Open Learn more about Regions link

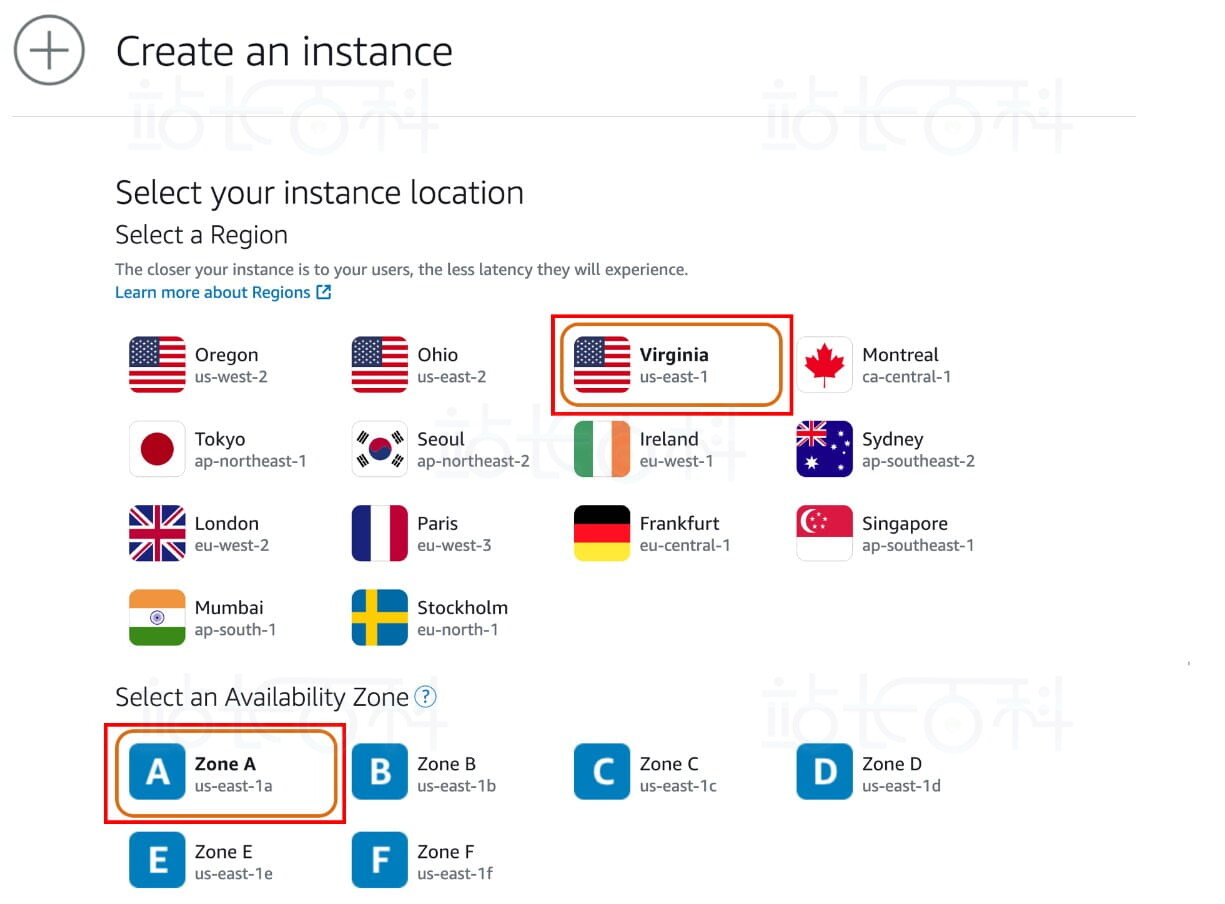pos(222,292)
